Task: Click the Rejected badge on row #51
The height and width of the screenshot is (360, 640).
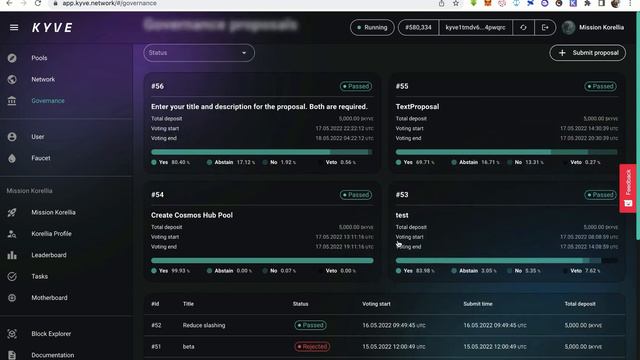Action: pos(312,347)
